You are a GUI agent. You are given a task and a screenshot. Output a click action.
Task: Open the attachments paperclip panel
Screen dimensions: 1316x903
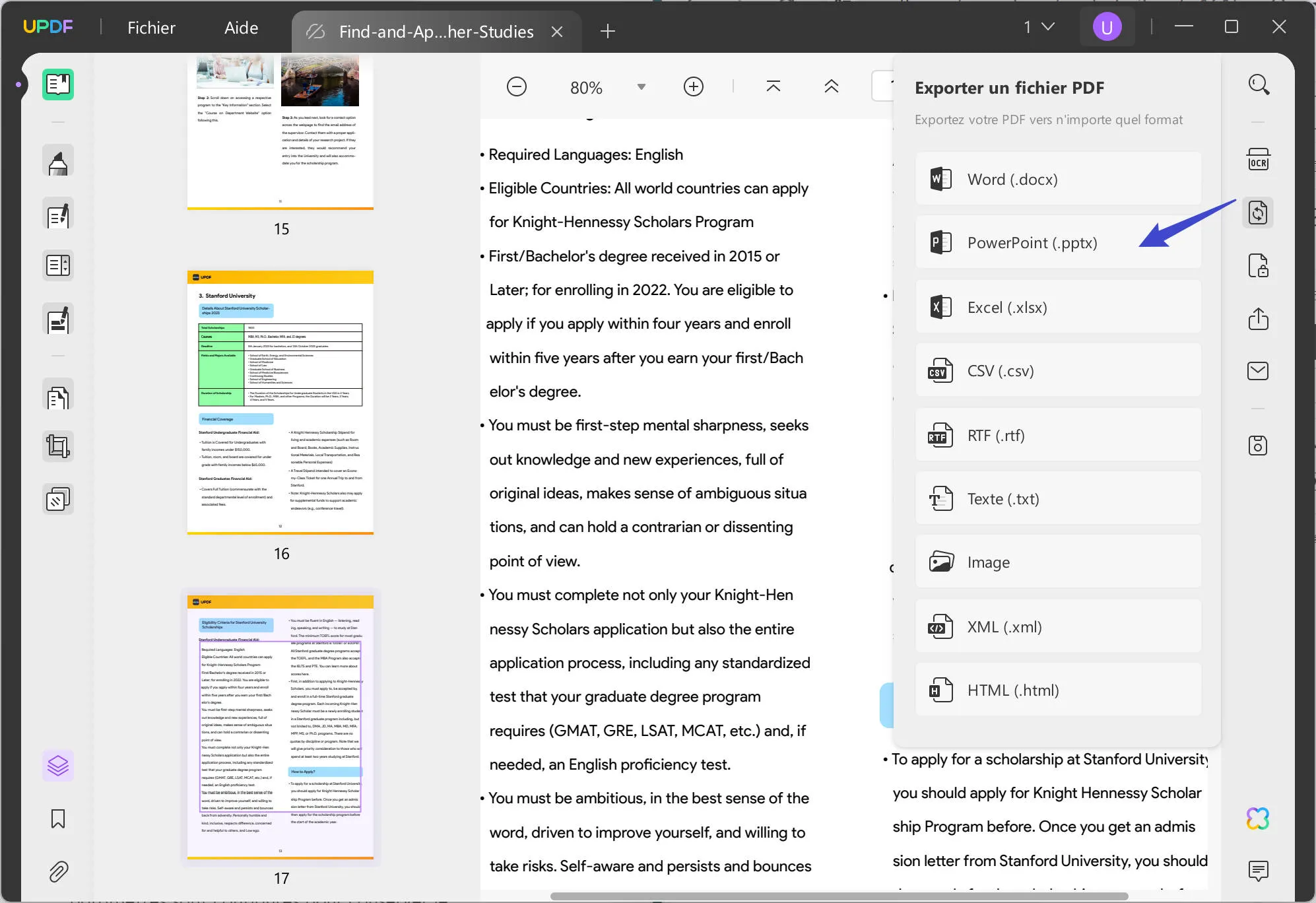pyautogui.click(x=58, y=871)
